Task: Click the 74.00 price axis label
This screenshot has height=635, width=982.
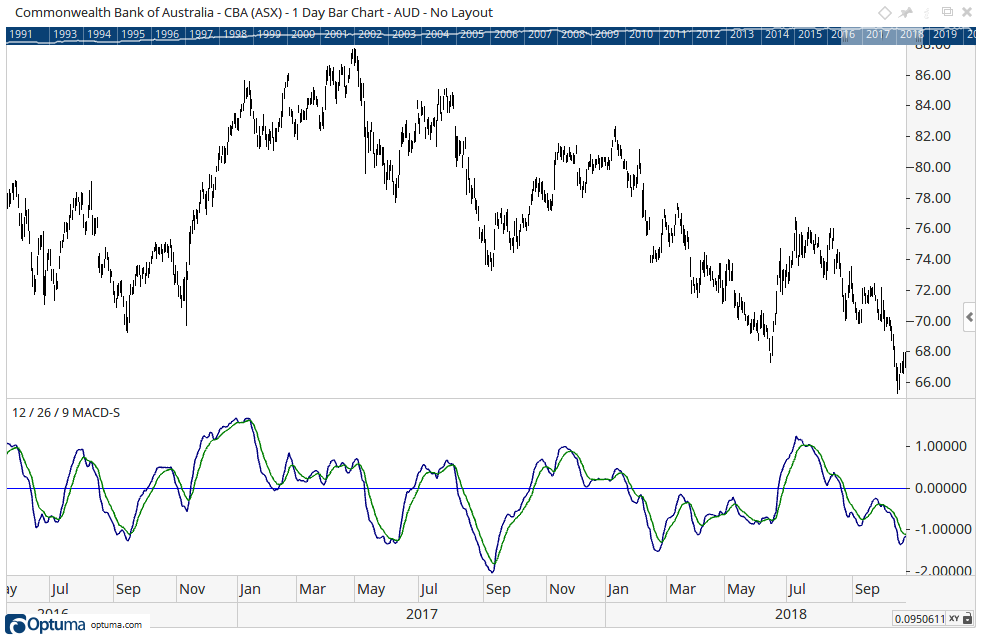Action: [x=933, y=259]
